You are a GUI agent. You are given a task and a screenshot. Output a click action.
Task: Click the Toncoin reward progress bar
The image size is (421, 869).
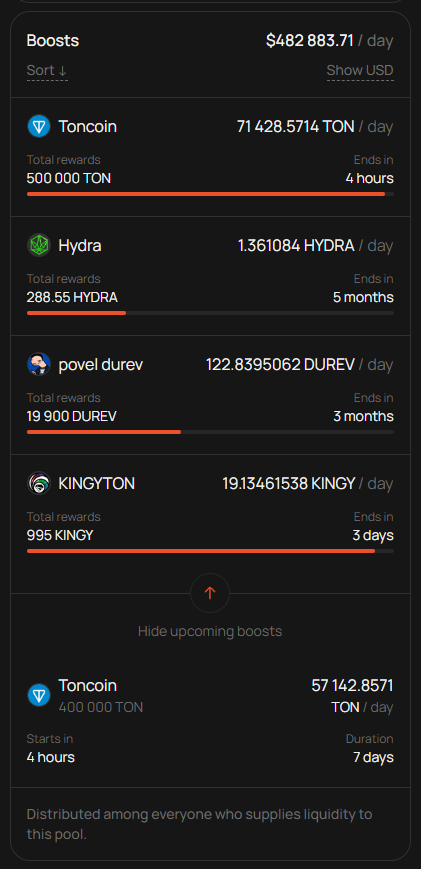pos(210,194)
